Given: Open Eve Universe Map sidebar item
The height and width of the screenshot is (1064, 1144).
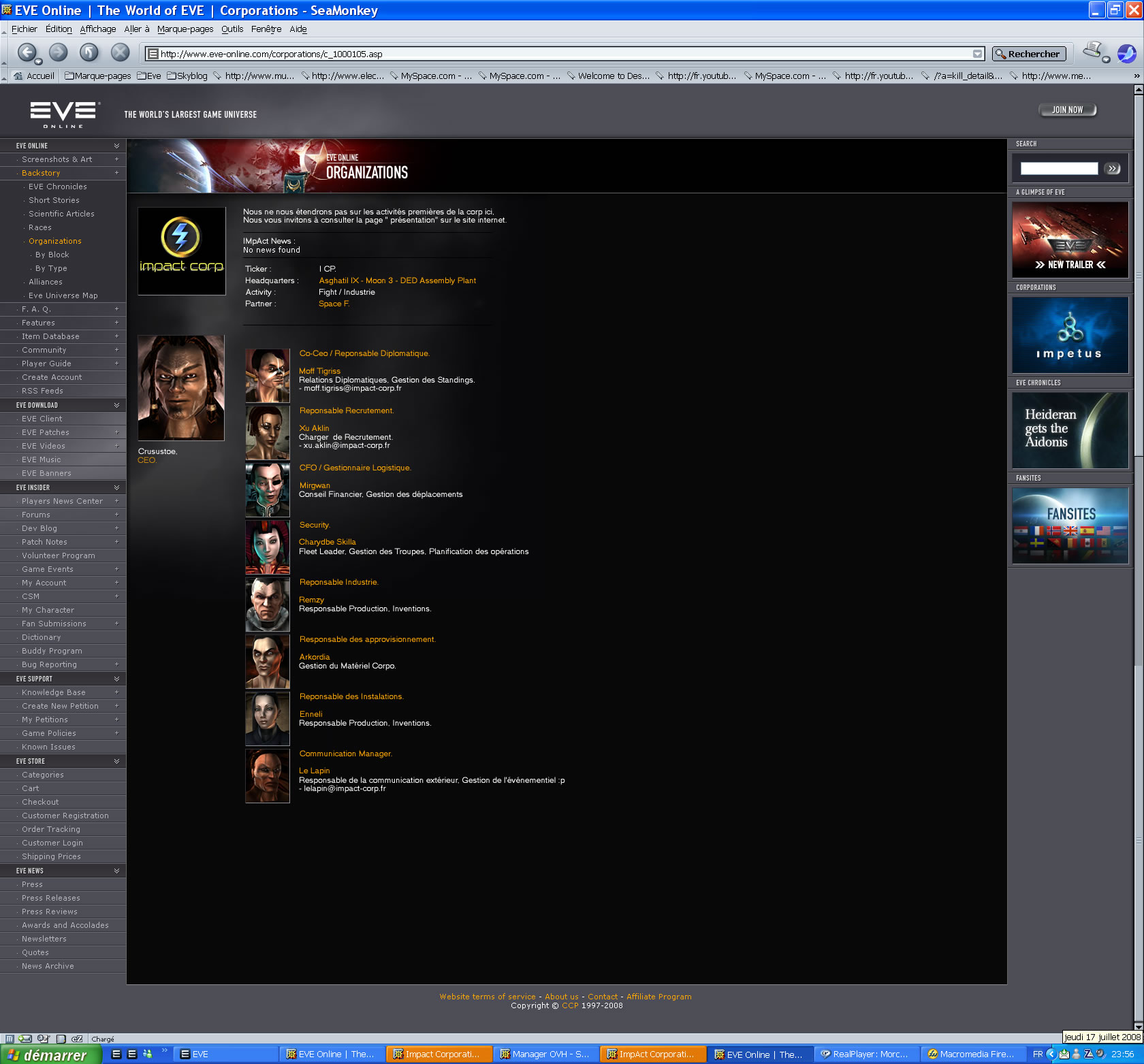Looking at the screenshot, I should tap(63, 295).
